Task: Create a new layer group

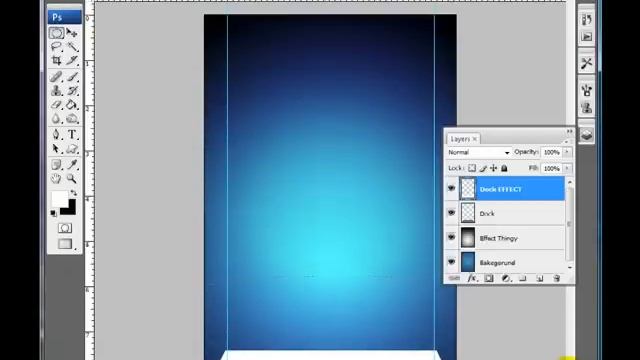Action: 522,278
